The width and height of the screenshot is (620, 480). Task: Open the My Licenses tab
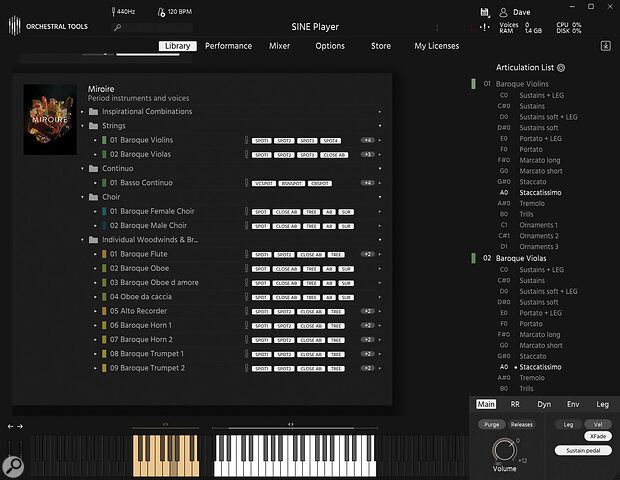tap(437, 46)
